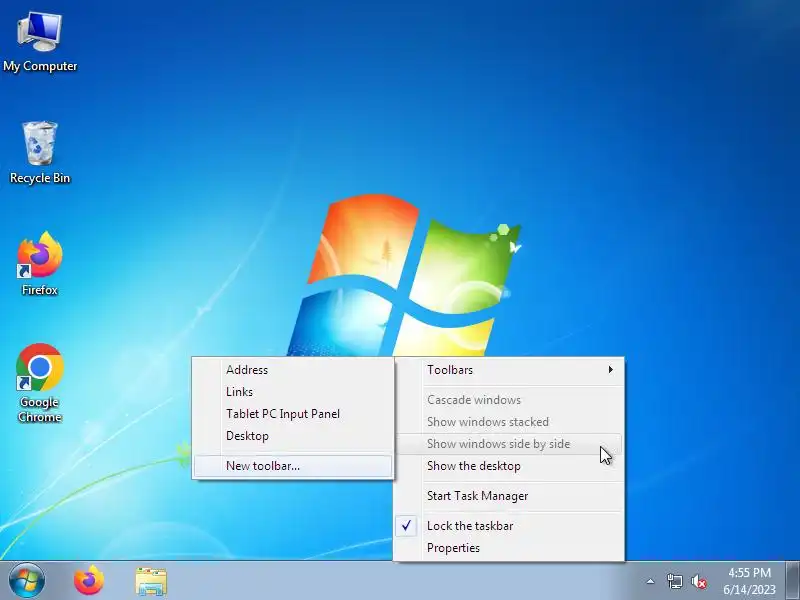The image size is (800, 600).
Task: Choose Show the desktop menu entry
Action: click(x=509, y=466)
